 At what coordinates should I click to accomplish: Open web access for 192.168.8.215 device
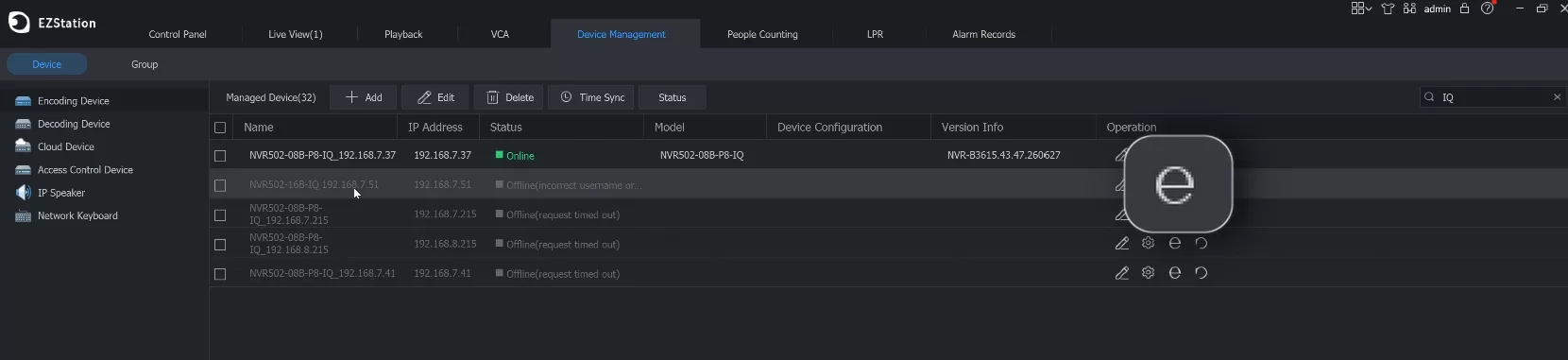pyautogui.click(x=1175, y=244)
